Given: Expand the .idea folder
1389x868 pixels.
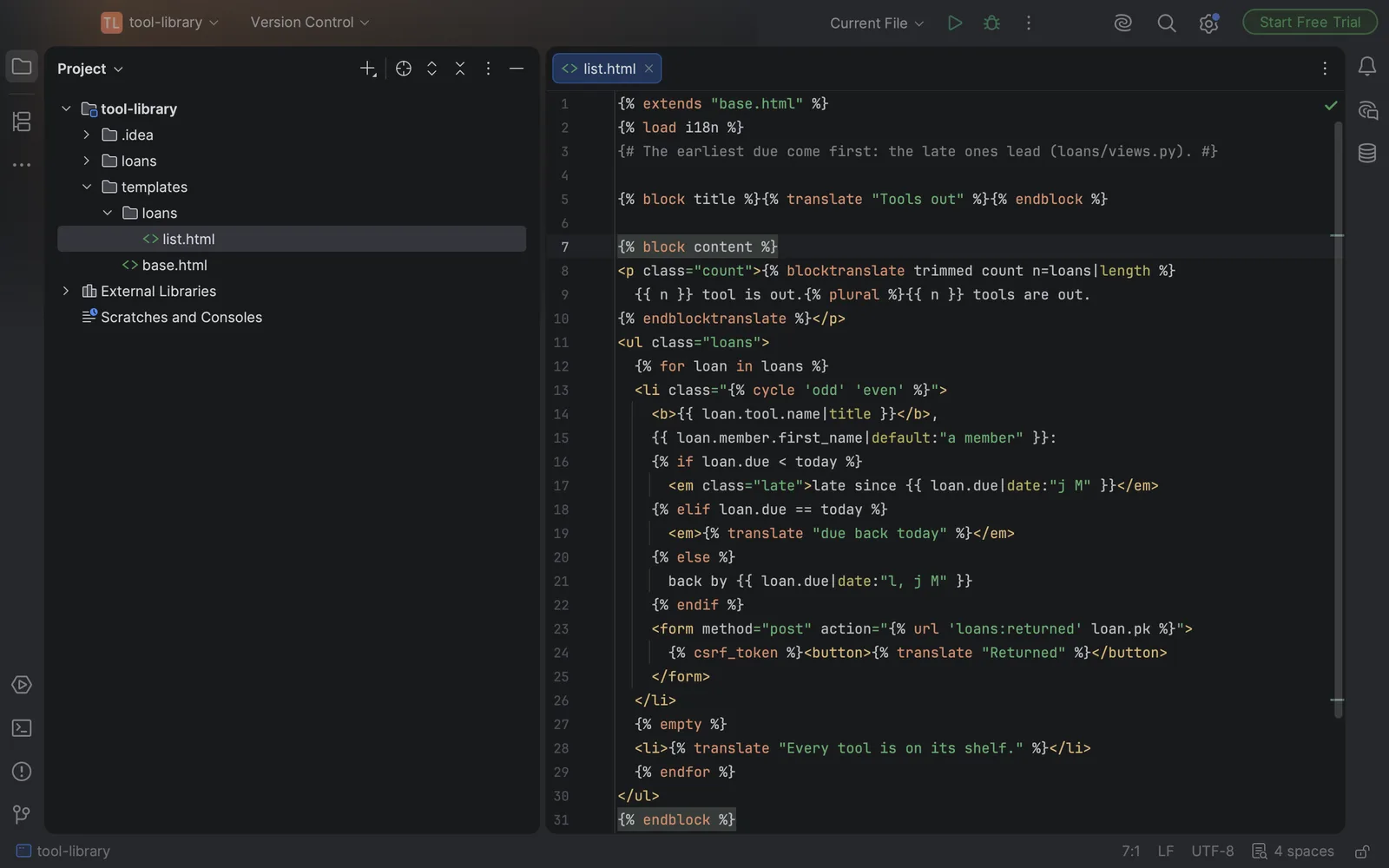Looking at the screenshot, I should [x=86, y=135].
